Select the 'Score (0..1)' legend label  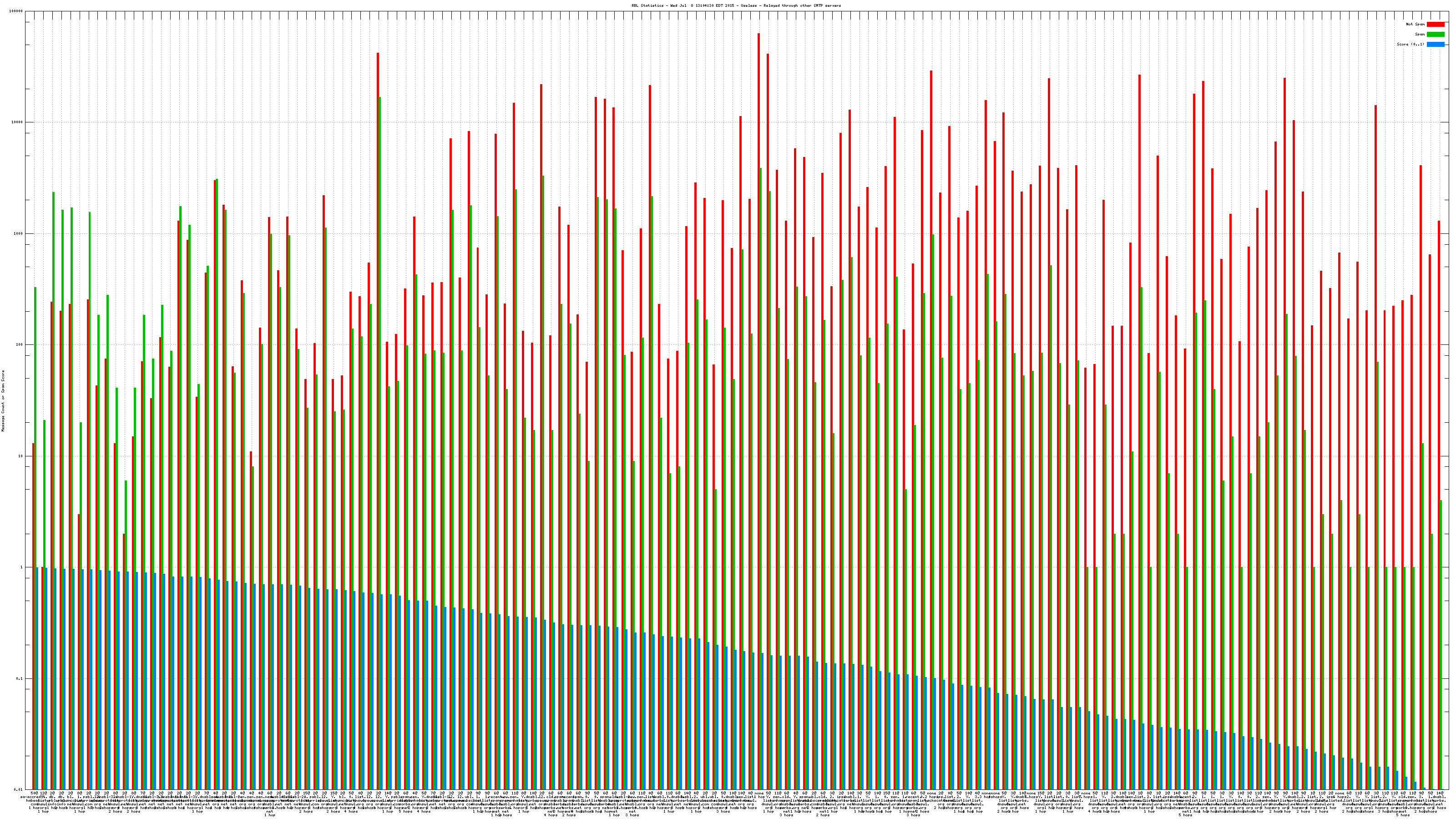coord(1410,44)
